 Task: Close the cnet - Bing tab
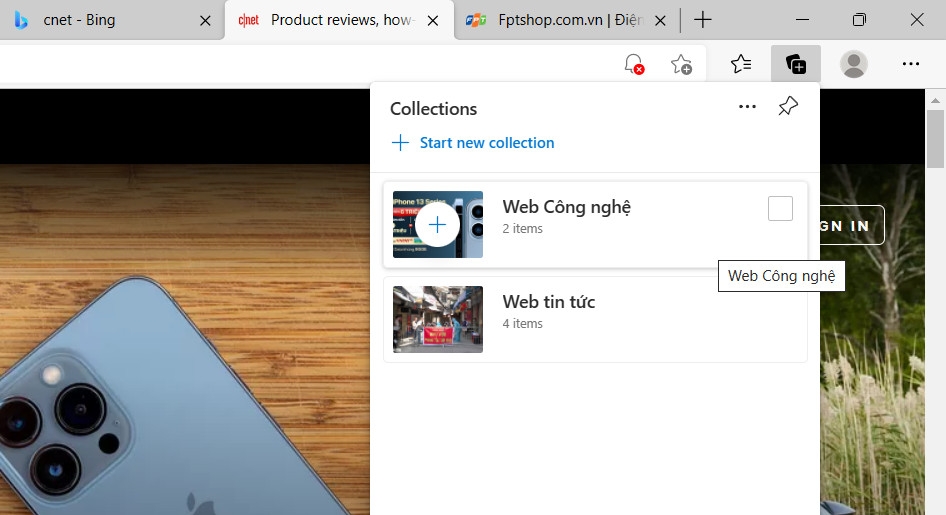tap(205, 21)
